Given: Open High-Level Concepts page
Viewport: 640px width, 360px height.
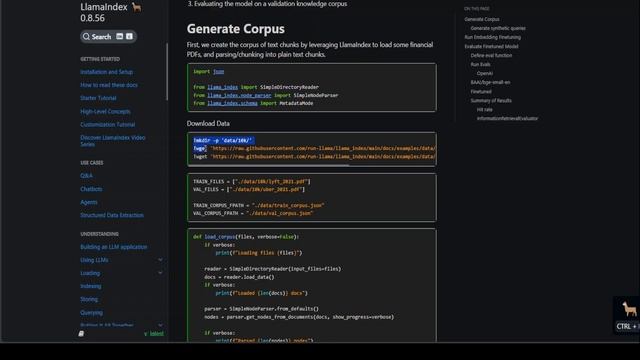Looking at the screenshot, I should (x=105, y=111).
